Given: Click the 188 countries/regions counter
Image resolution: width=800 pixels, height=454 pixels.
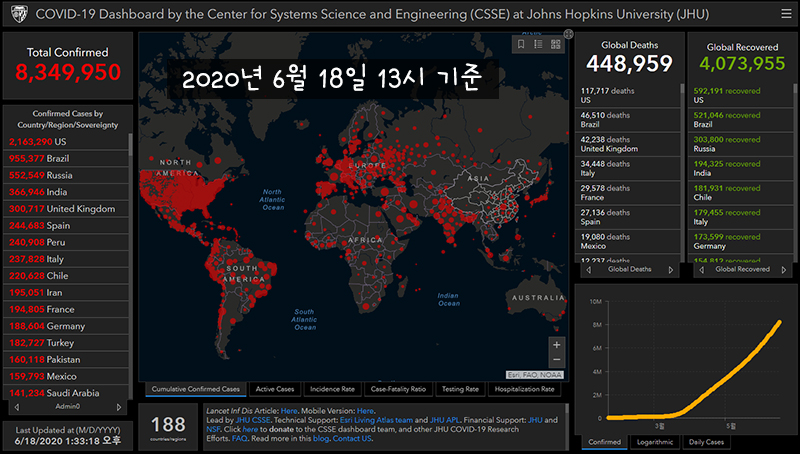Looking at the screenshot, I should 168,427.
